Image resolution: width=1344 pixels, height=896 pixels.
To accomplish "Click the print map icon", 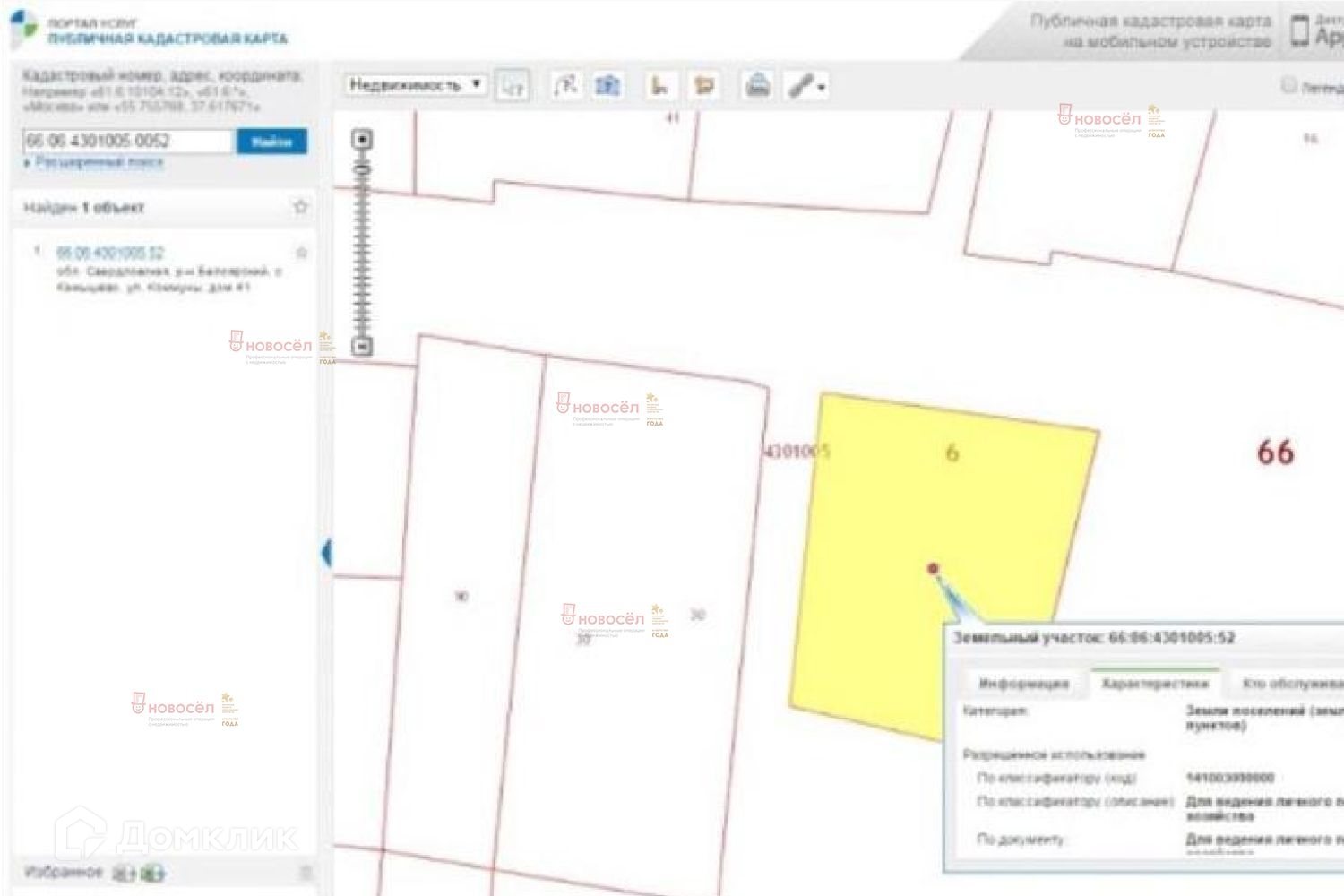I will (x=758, y=86).
